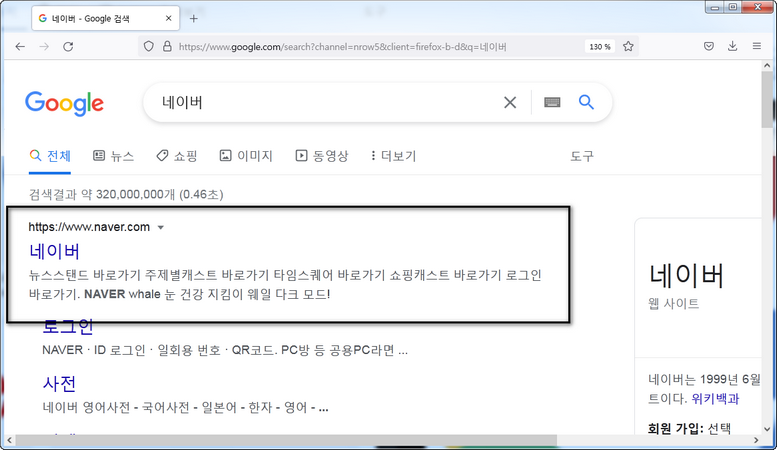Click the https://www.naver.com result URL text
Viewport: 777px width, 450px height.
click(x=89, y=227)
